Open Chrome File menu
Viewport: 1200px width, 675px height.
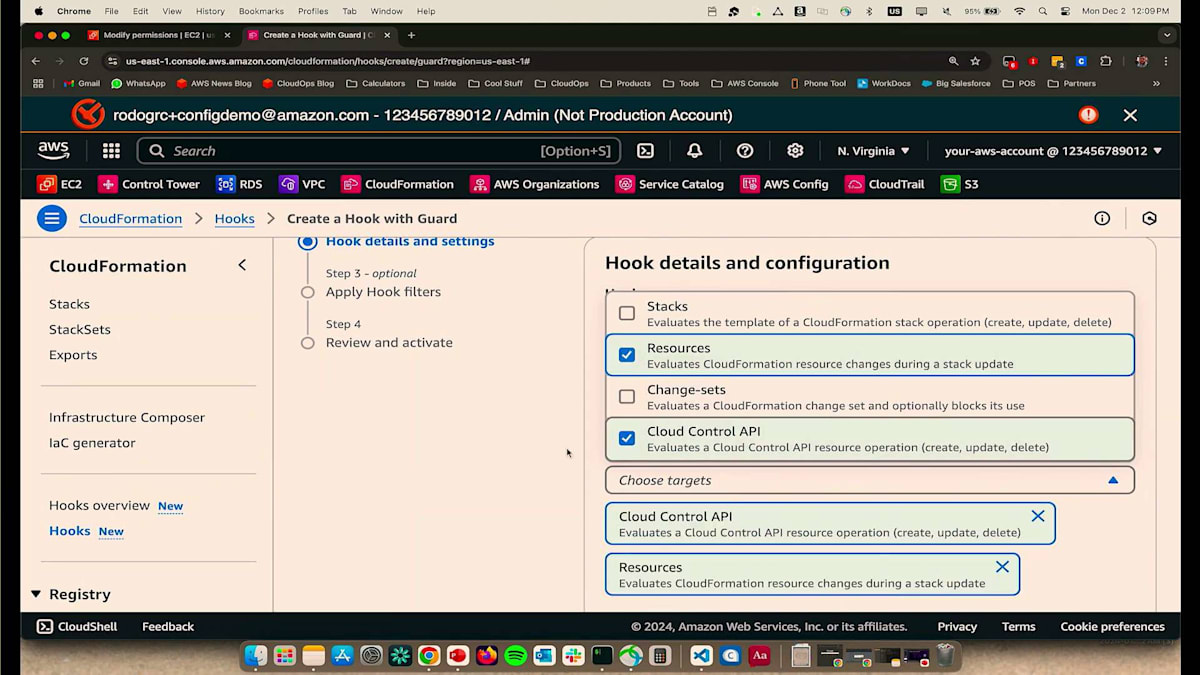click(112, 11)
